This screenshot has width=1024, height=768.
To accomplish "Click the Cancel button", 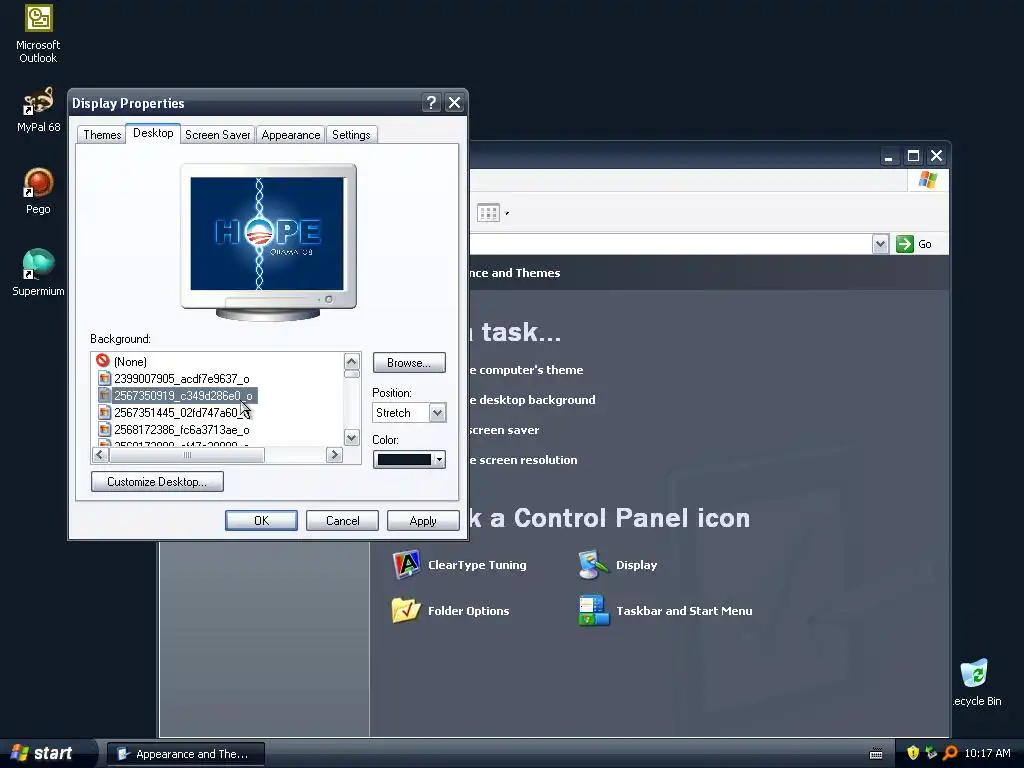I will 342,520.
